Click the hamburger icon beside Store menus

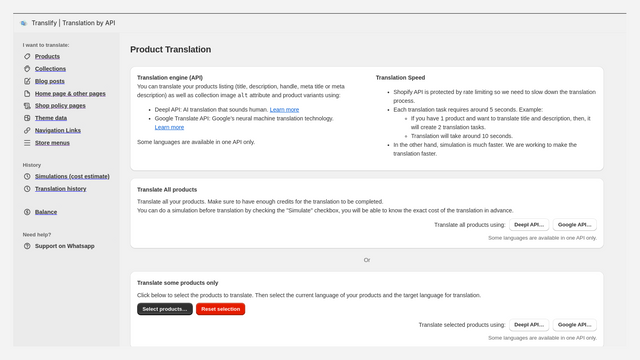[27, 143]
